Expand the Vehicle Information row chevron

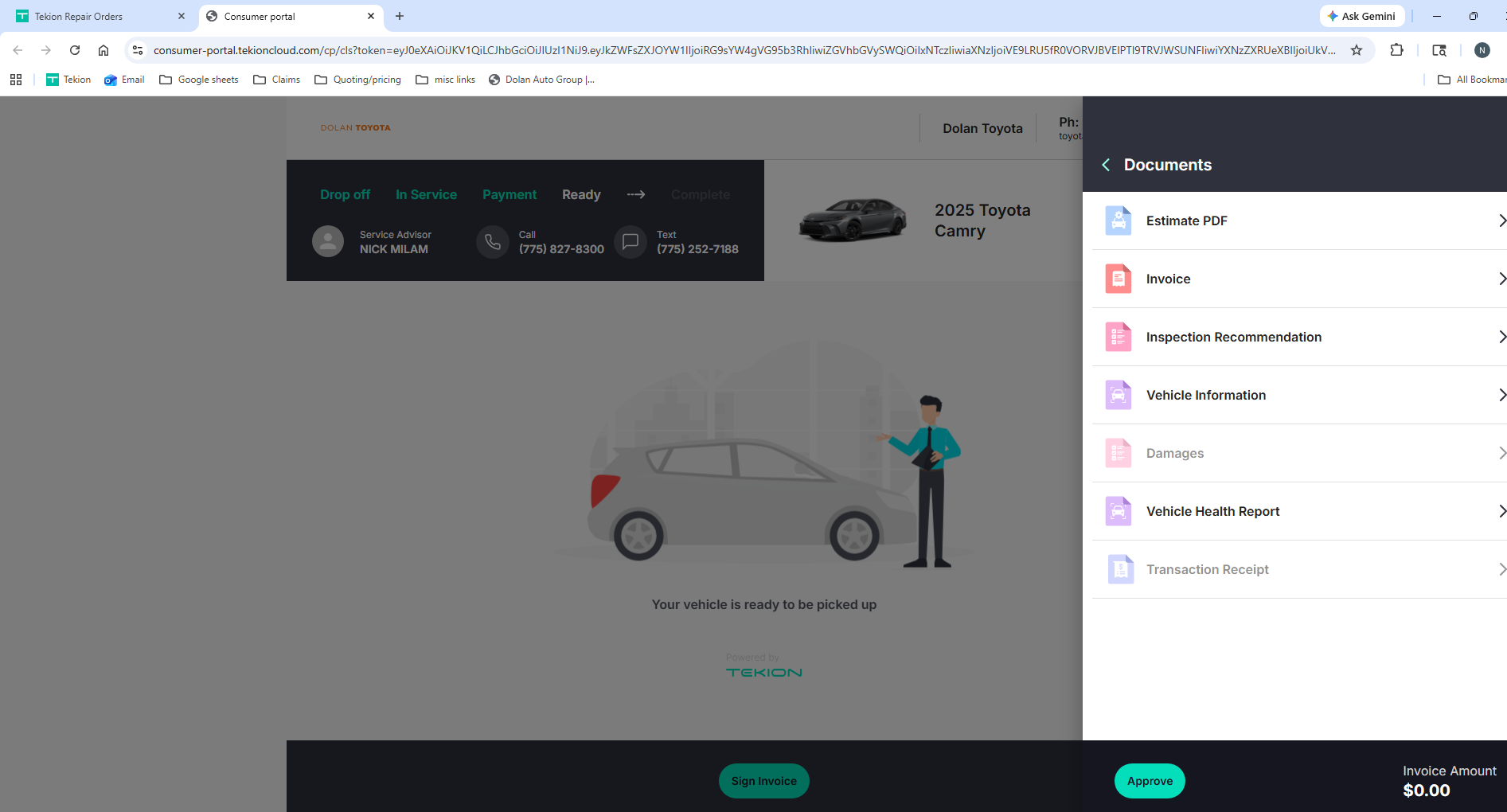pos(1501,395)
